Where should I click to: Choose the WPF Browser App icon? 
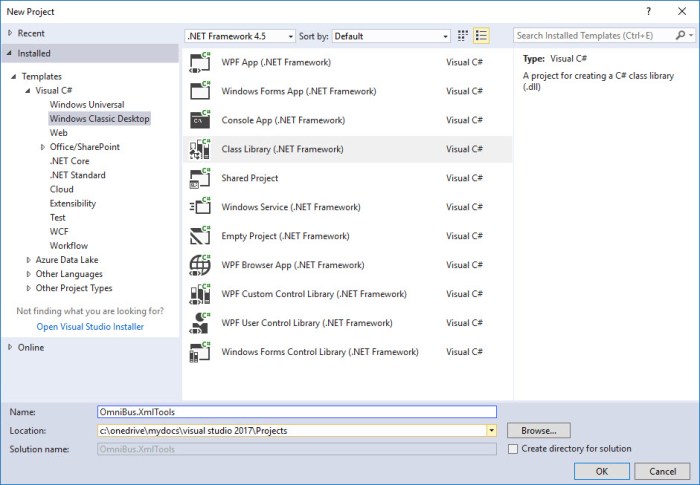pos(199,265)
